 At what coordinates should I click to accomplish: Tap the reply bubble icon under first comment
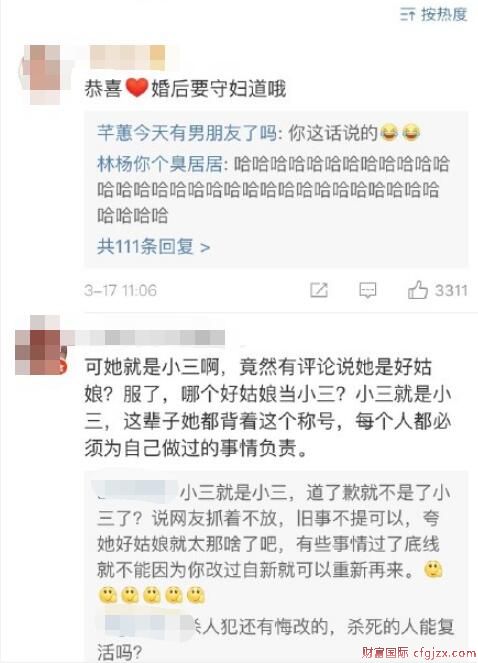pyautogui.click(x=367, y=290)
